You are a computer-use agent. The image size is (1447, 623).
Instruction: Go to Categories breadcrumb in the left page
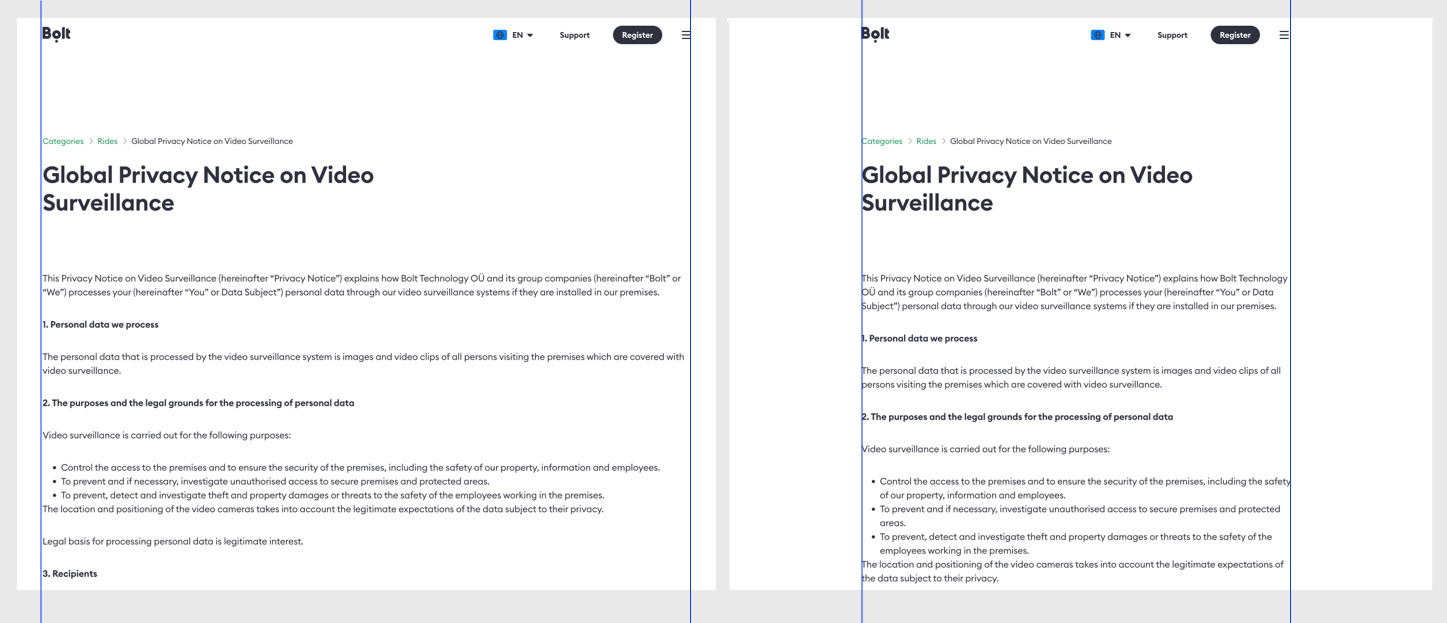point(63,141)
